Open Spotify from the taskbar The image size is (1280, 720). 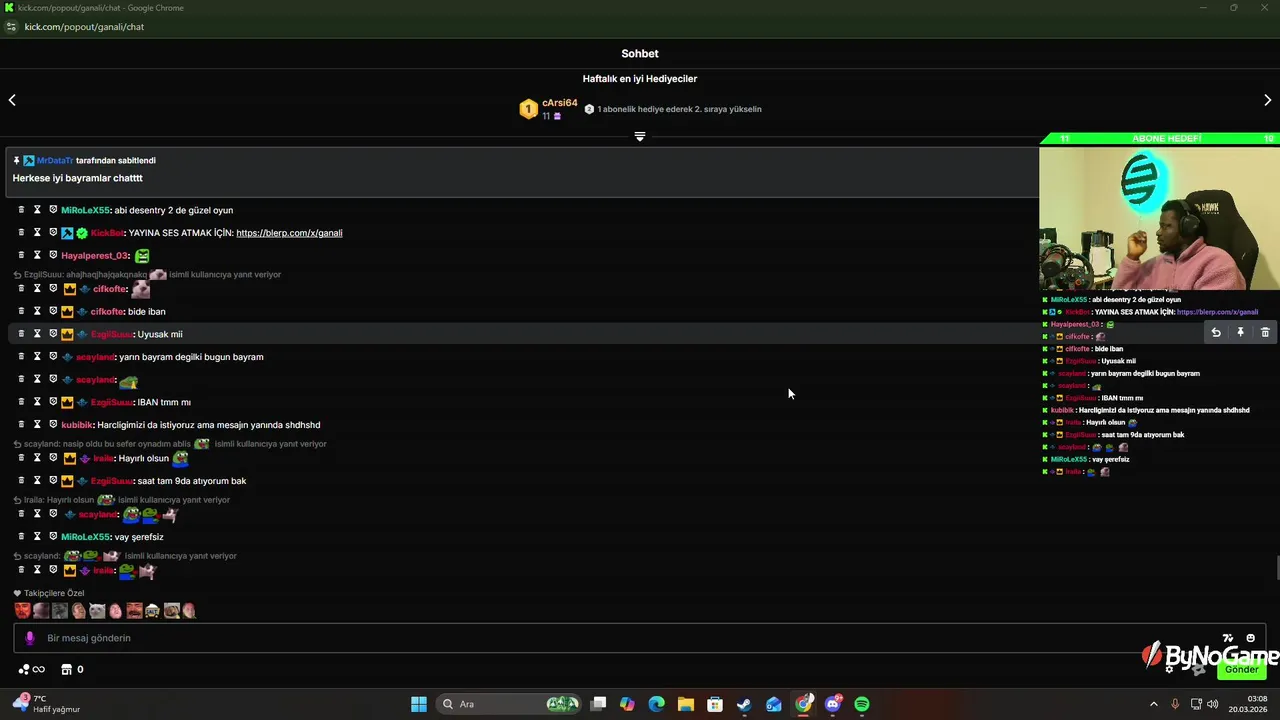click(x=862, y=704)
